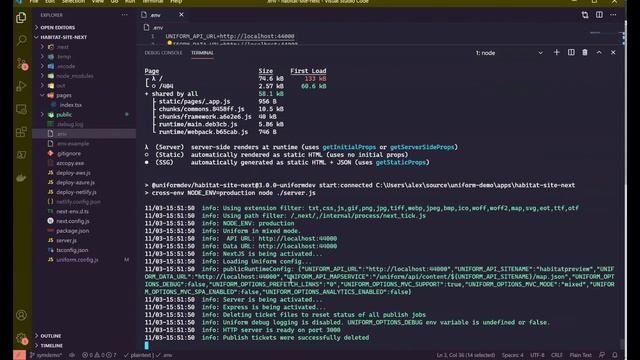The height and width of the screenshot is (360, 640).
Task: Open Explorer views and more actions menu
Action: pos(124,15)
